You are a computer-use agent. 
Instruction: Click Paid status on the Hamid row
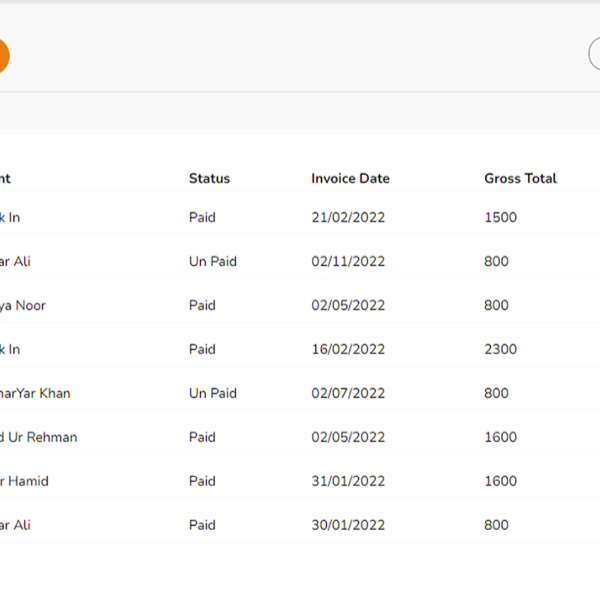tap(202, 481)
